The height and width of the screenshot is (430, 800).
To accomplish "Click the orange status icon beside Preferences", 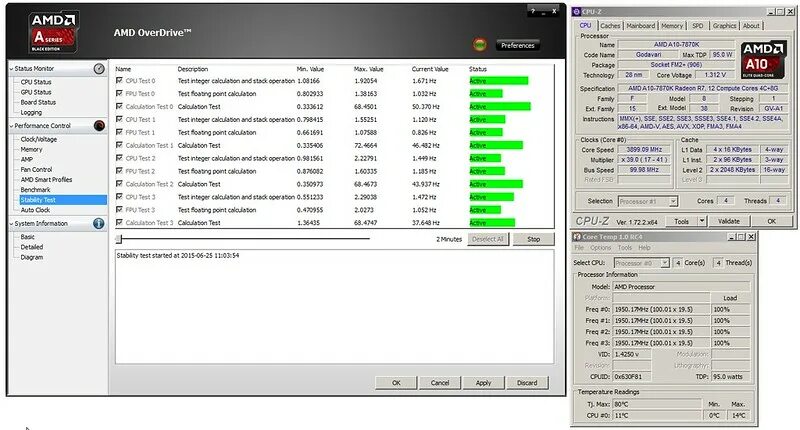I will pos(479,45).
